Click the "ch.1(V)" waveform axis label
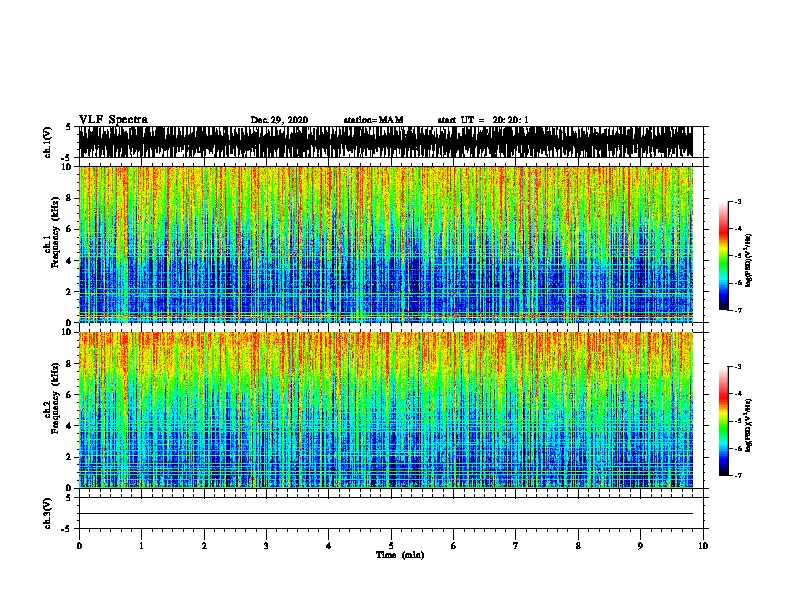 click(x=47, y=142)
